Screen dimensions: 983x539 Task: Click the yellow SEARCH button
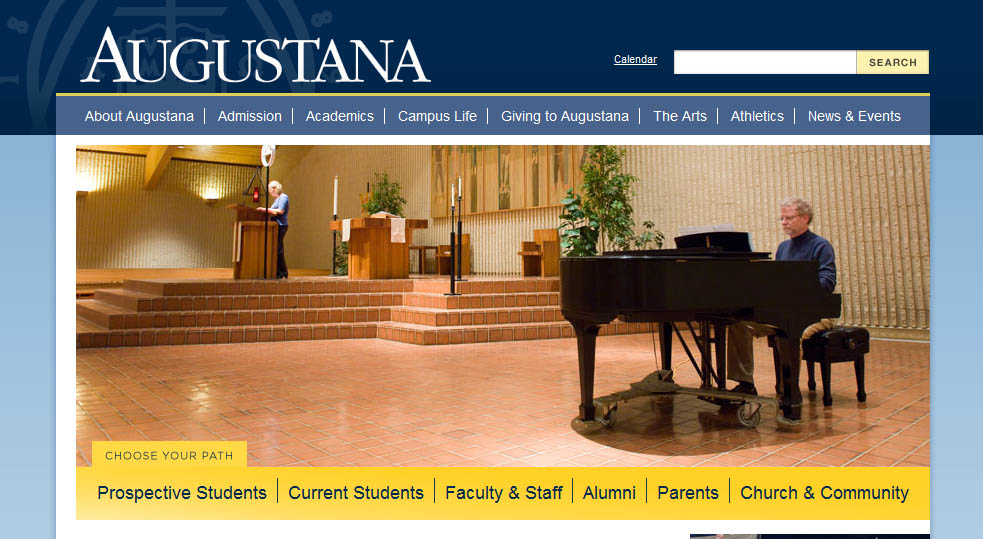click(893, 62)
